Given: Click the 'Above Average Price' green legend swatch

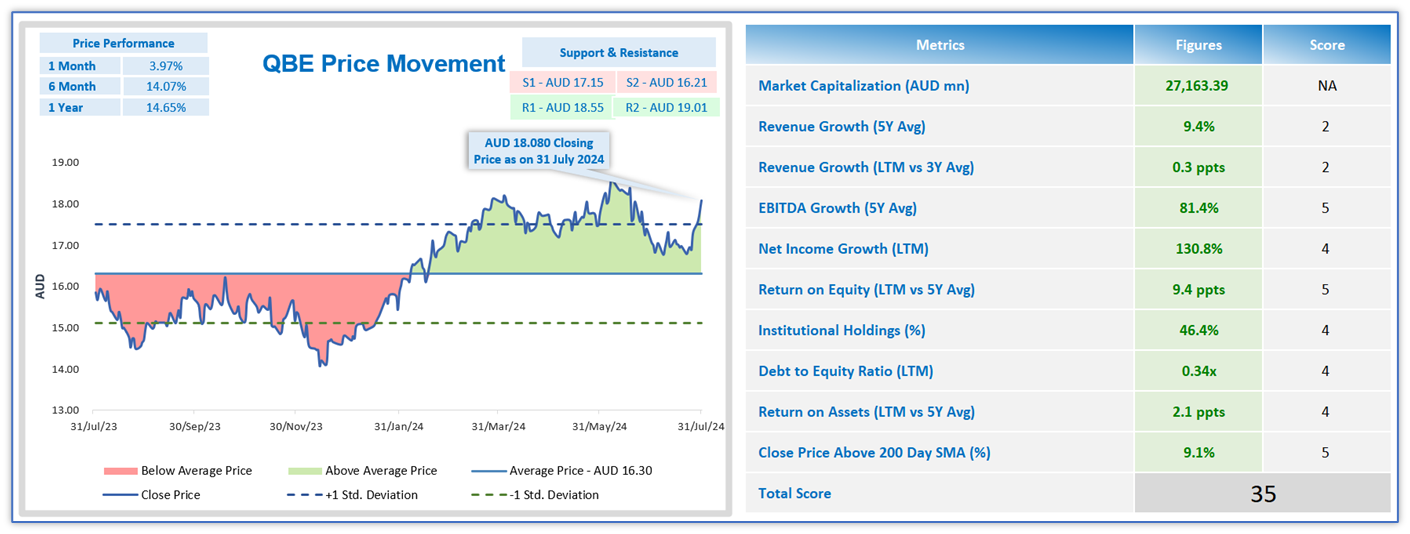Looking at the screenshot, I should click(303, 470).
